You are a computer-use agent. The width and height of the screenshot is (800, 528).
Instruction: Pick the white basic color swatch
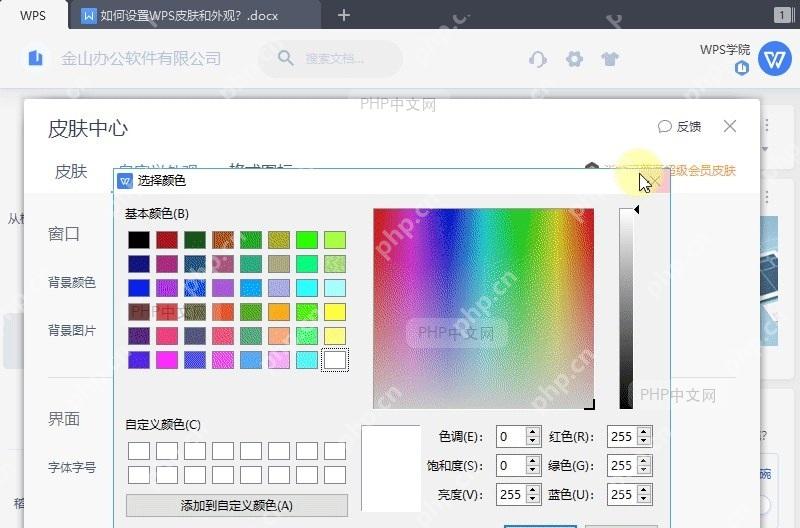(x=335, y=360)
